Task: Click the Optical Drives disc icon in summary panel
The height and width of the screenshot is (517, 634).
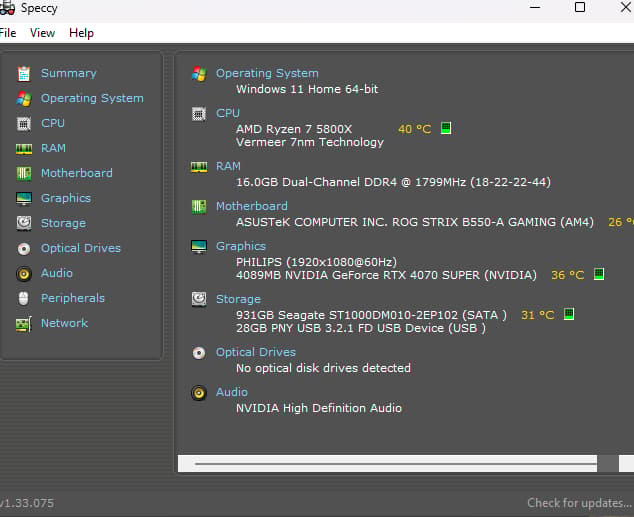Action: point(199,353)
